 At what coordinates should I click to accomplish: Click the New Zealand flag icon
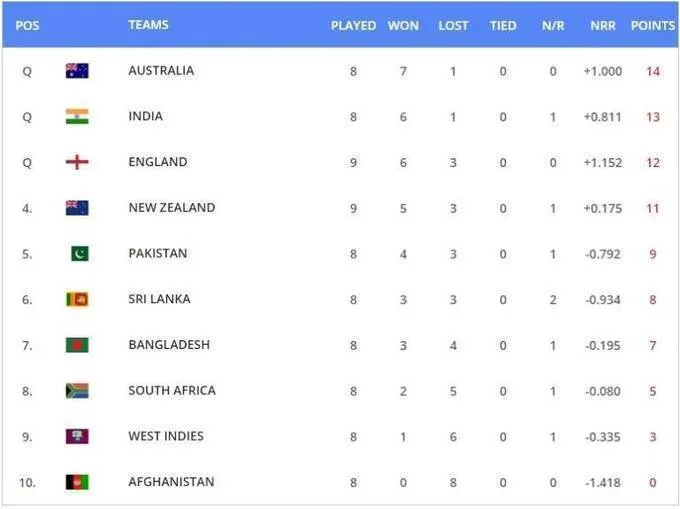(x=77, y=208)
